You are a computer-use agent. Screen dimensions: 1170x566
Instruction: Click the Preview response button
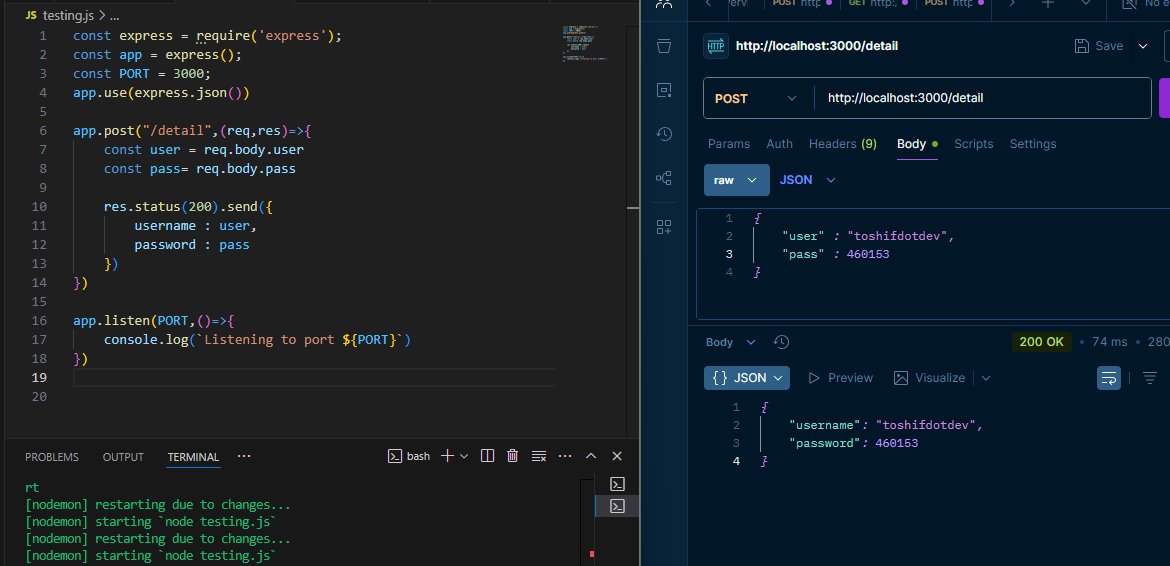840,378
